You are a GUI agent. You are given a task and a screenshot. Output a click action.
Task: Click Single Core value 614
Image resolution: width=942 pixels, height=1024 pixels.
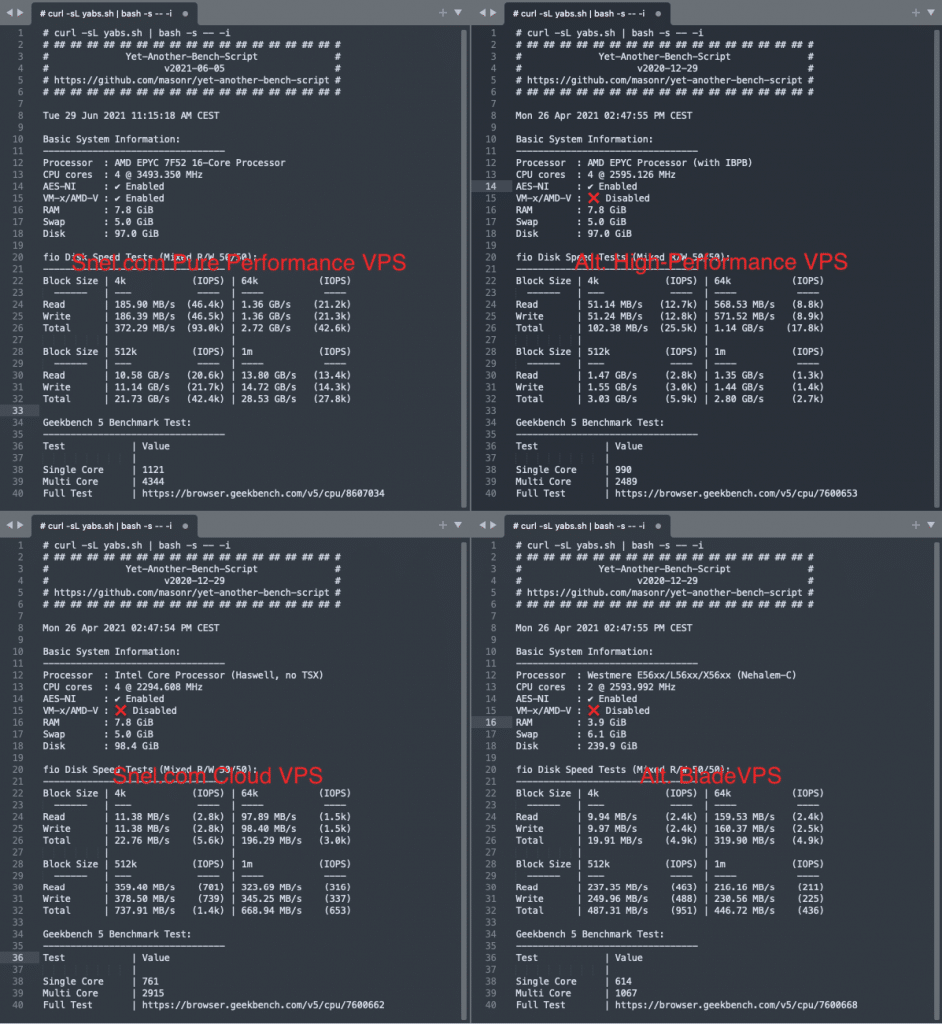tap(623, 982)
